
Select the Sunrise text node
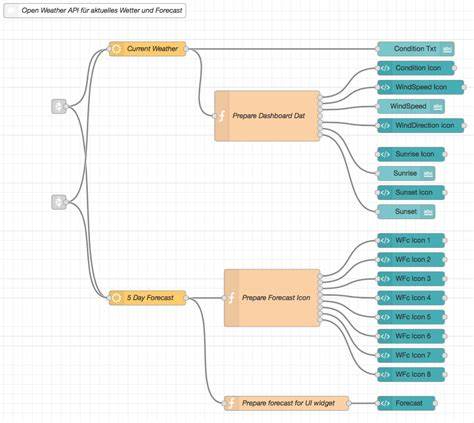tap(406, 173)
